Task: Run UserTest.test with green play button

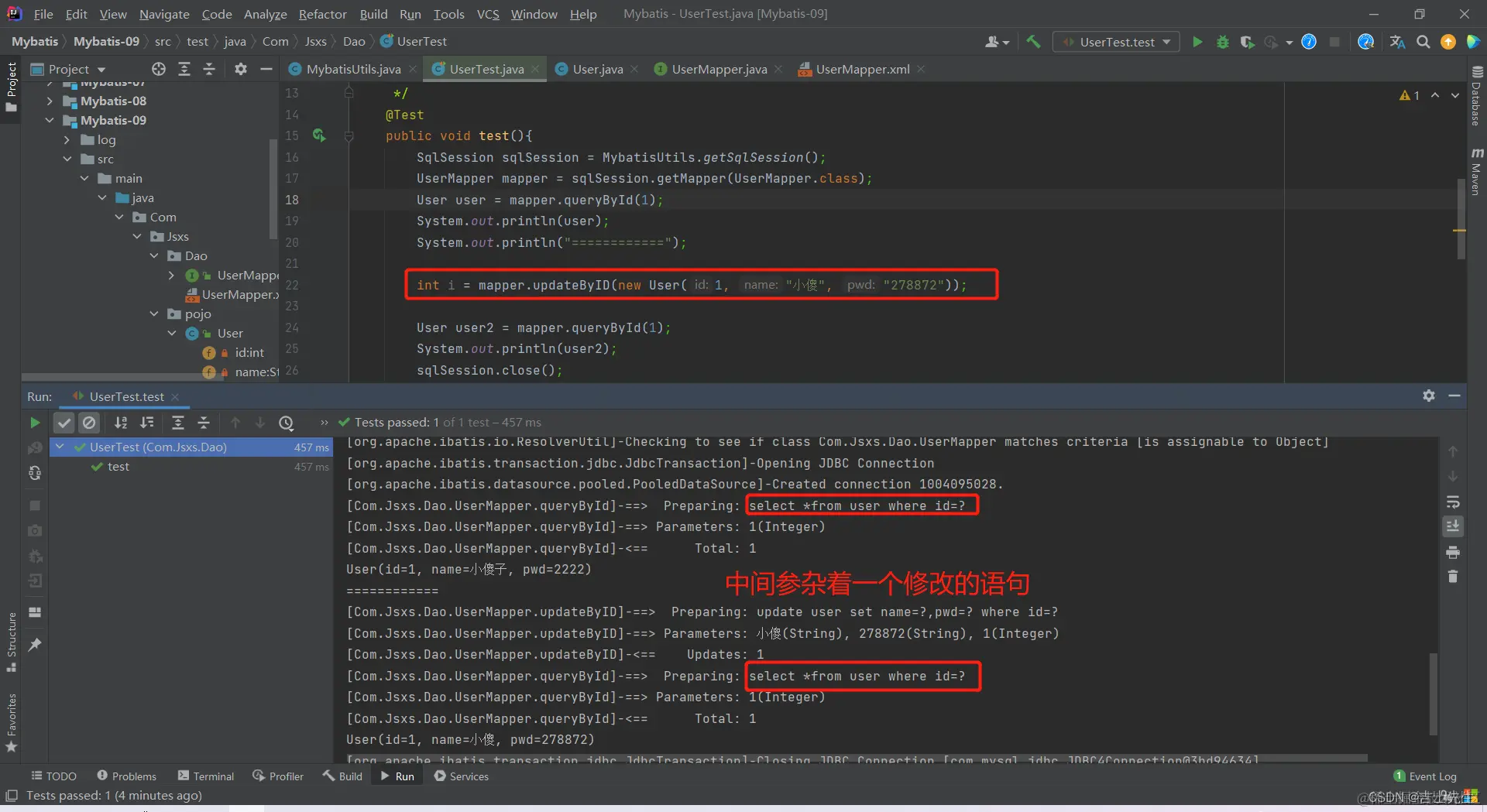Action: point(1197,42)
